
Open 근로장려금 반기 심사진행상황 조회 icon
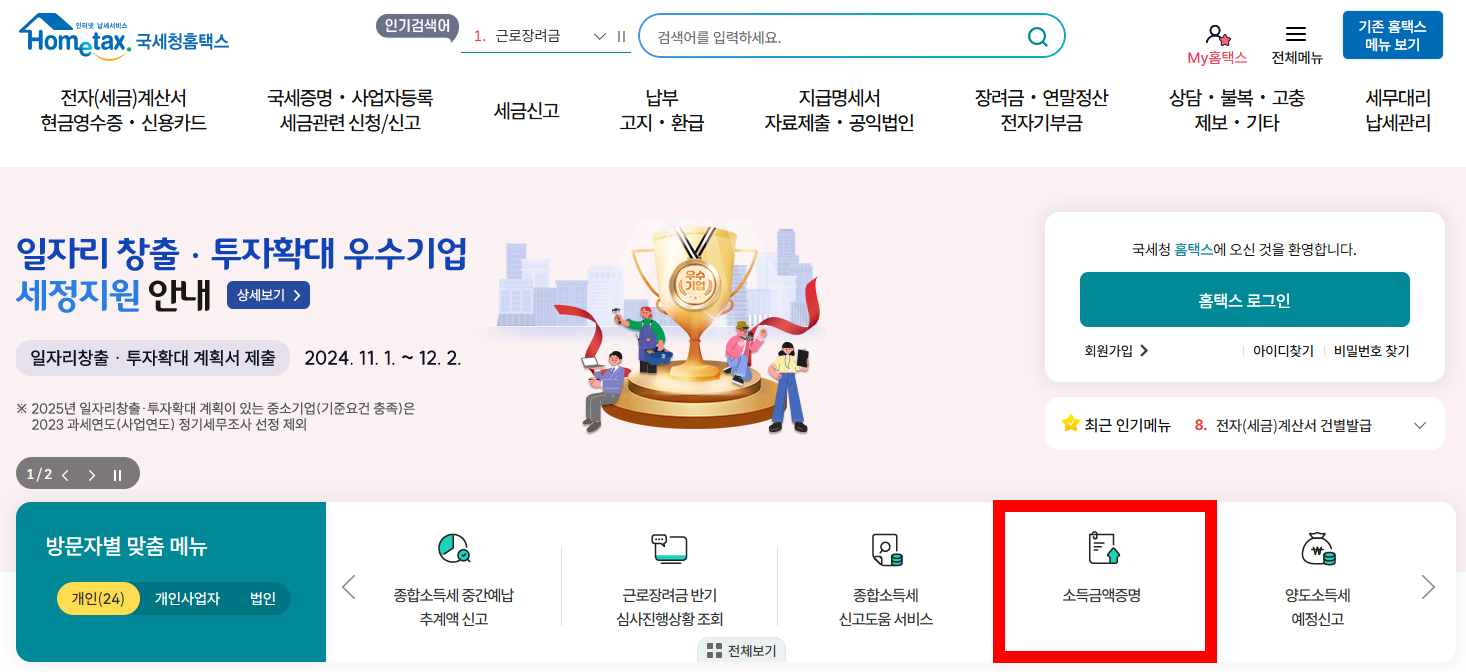click(x=669, y=548)
